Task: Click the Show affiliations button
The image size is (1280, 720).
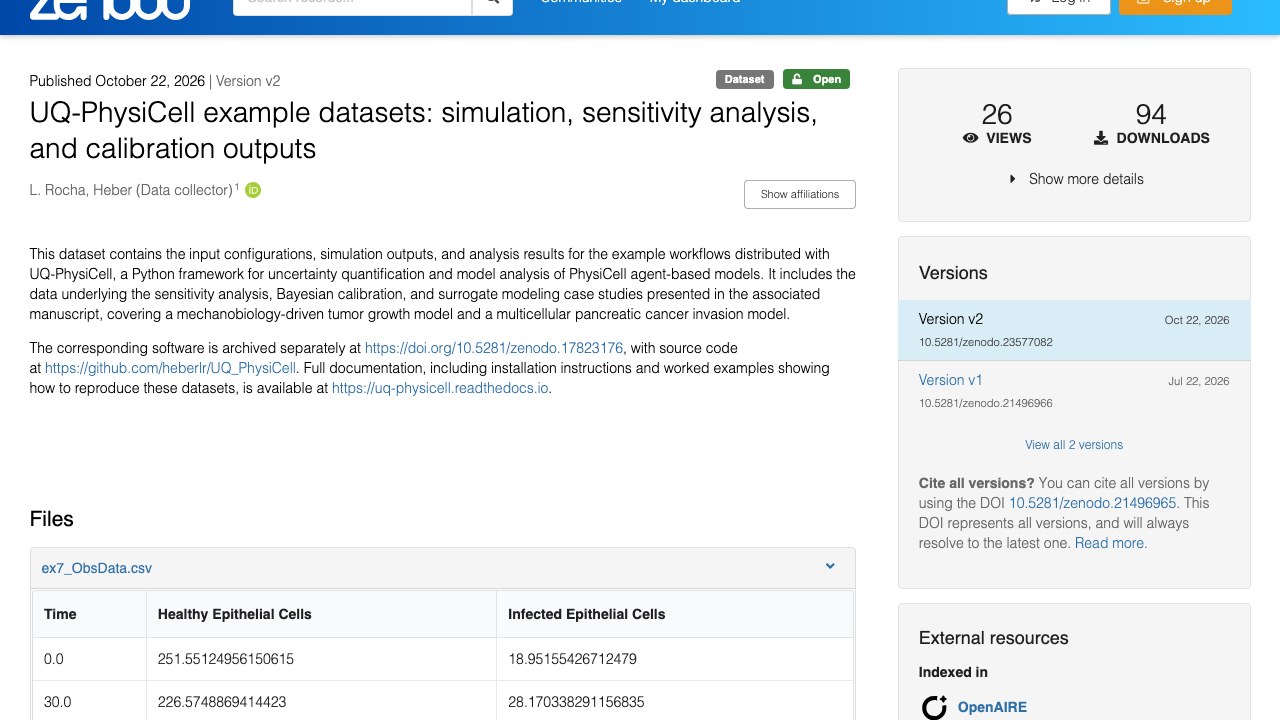Action: click(800, 194)
